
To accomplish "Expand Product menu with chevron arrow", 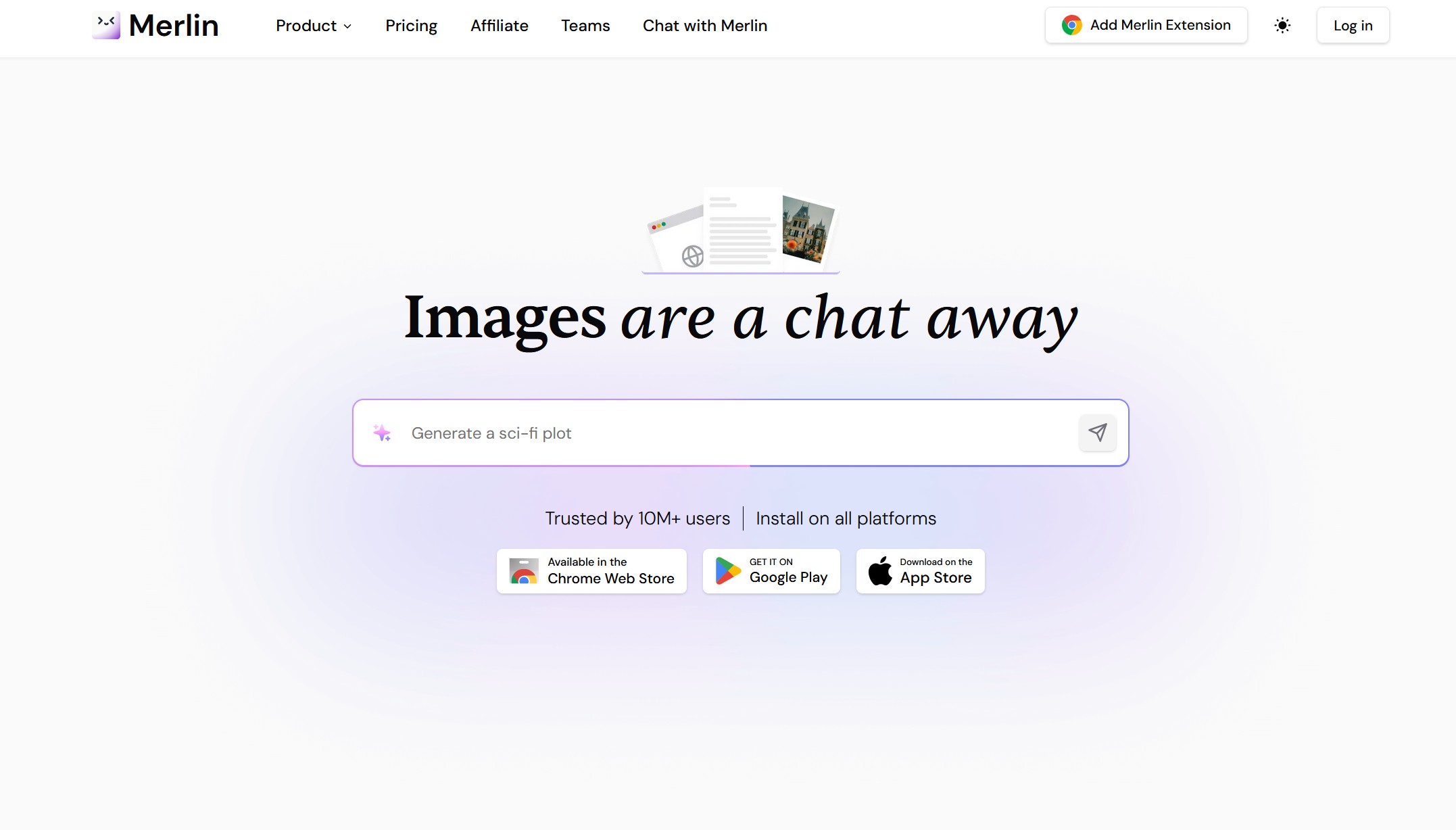I will point(314,26).
